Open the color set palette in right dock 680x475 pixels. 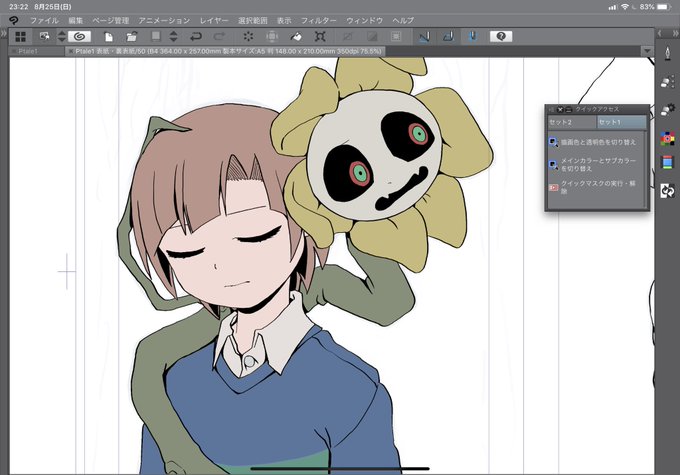667,138
